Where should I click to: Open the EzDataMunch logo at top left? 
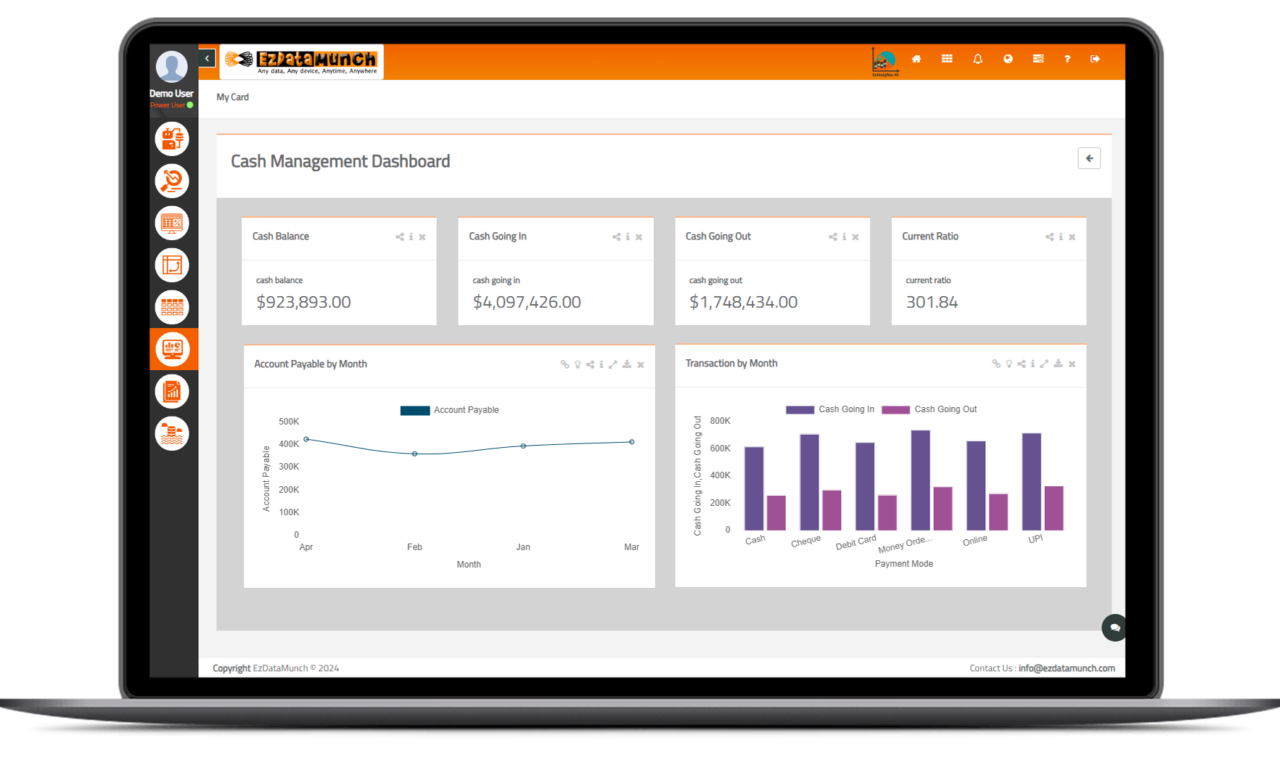pos(300,60)
